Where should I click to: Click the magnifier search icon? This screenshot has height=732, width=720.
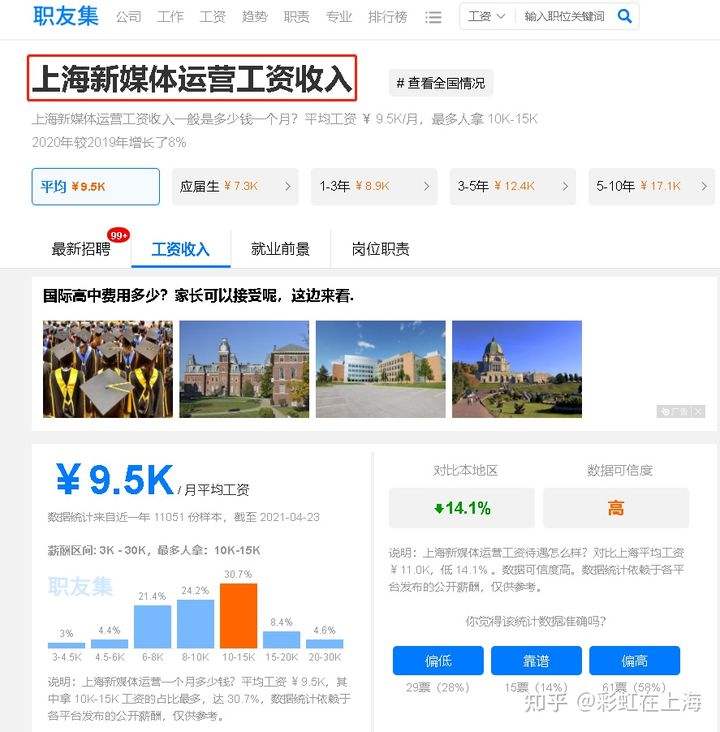click(625, 17)
